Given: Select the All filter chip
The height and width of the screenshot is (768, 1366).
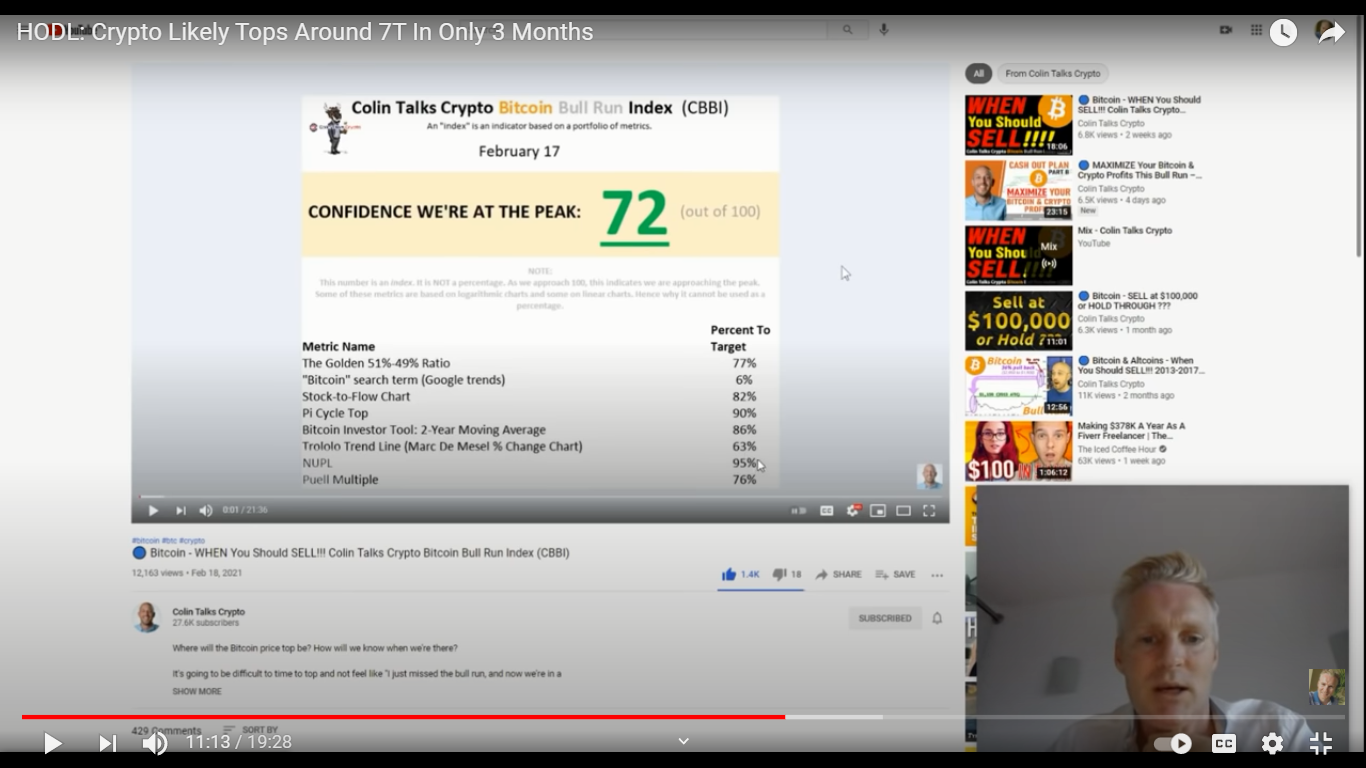Looking at the screenshot, I should [978, 73].
